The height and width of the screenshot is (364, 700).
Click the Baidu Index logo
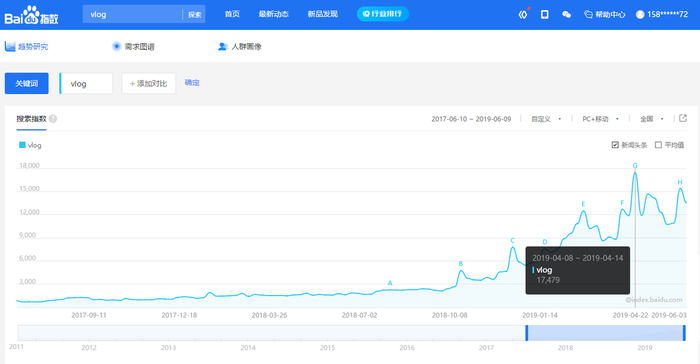point(31,15)
